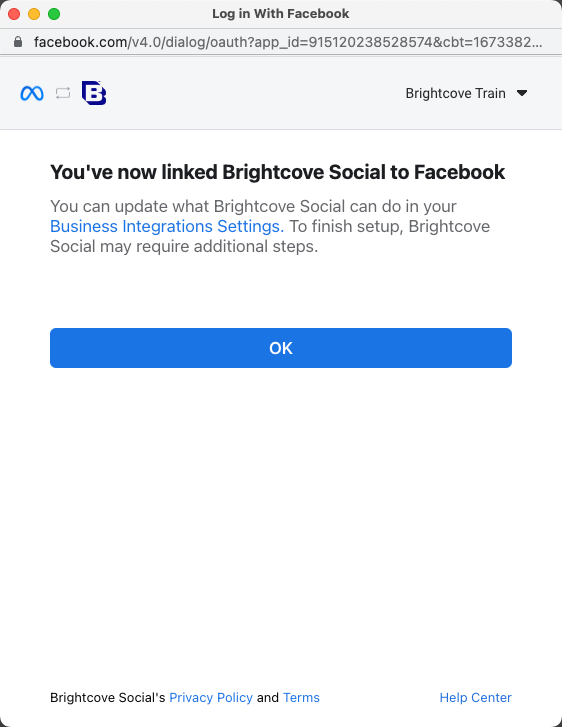Click the 'You've now linked' heading text
The image size is (562, 727).
click(277, 172)
